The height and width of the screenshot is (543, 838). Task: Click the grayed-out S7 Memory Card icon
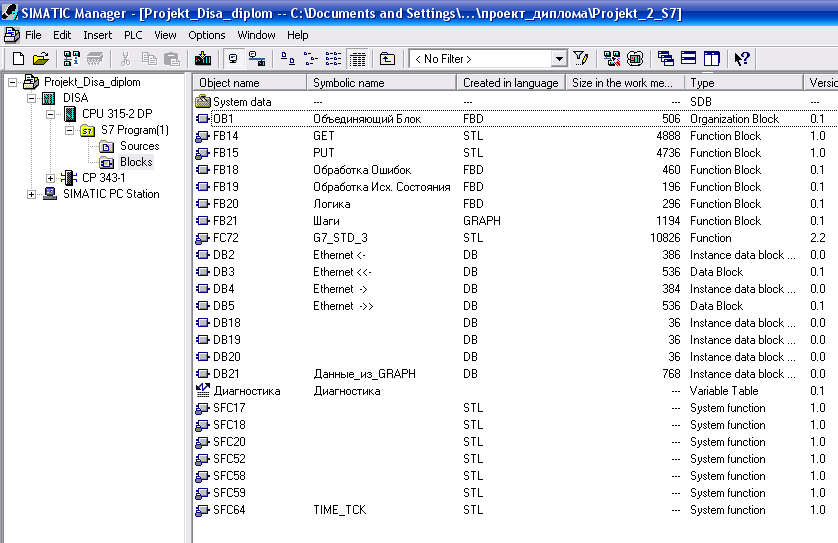pyautogui.click(x=95, y=59)
